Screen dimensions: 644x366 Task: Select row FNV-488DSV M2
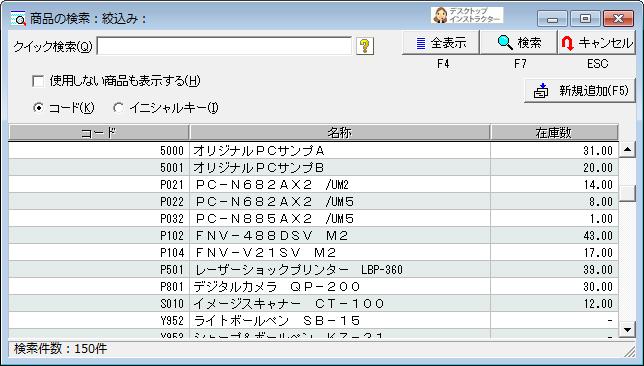click(313, 235)
